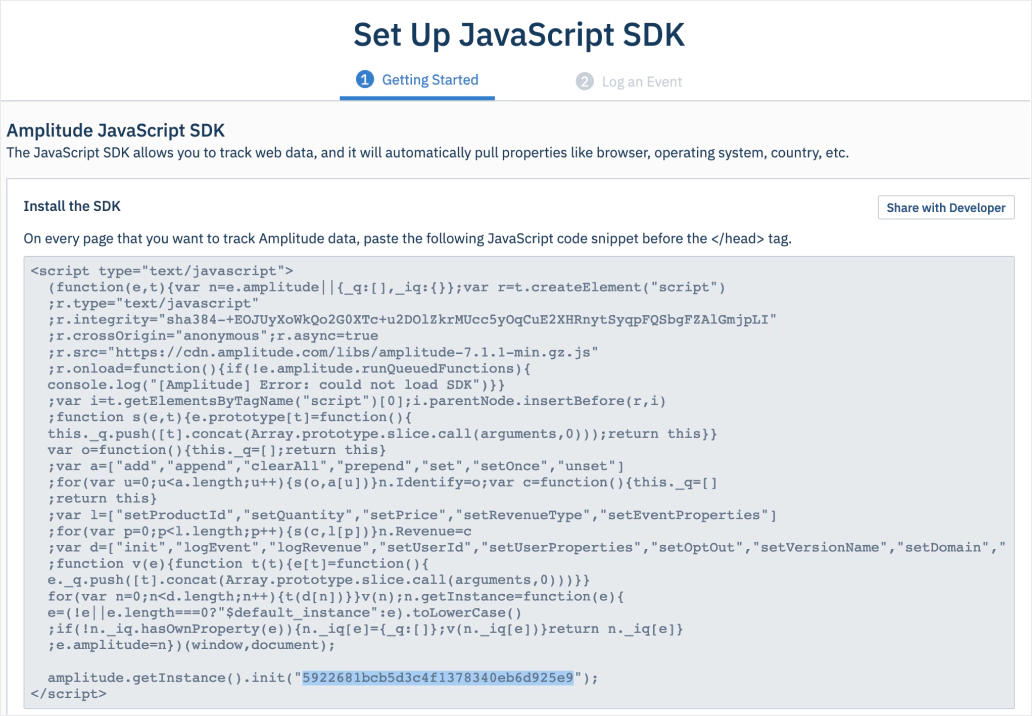Click the step 1 circle icon
The width and height of the screenshot is (1032, 716).
coord(365,80)
